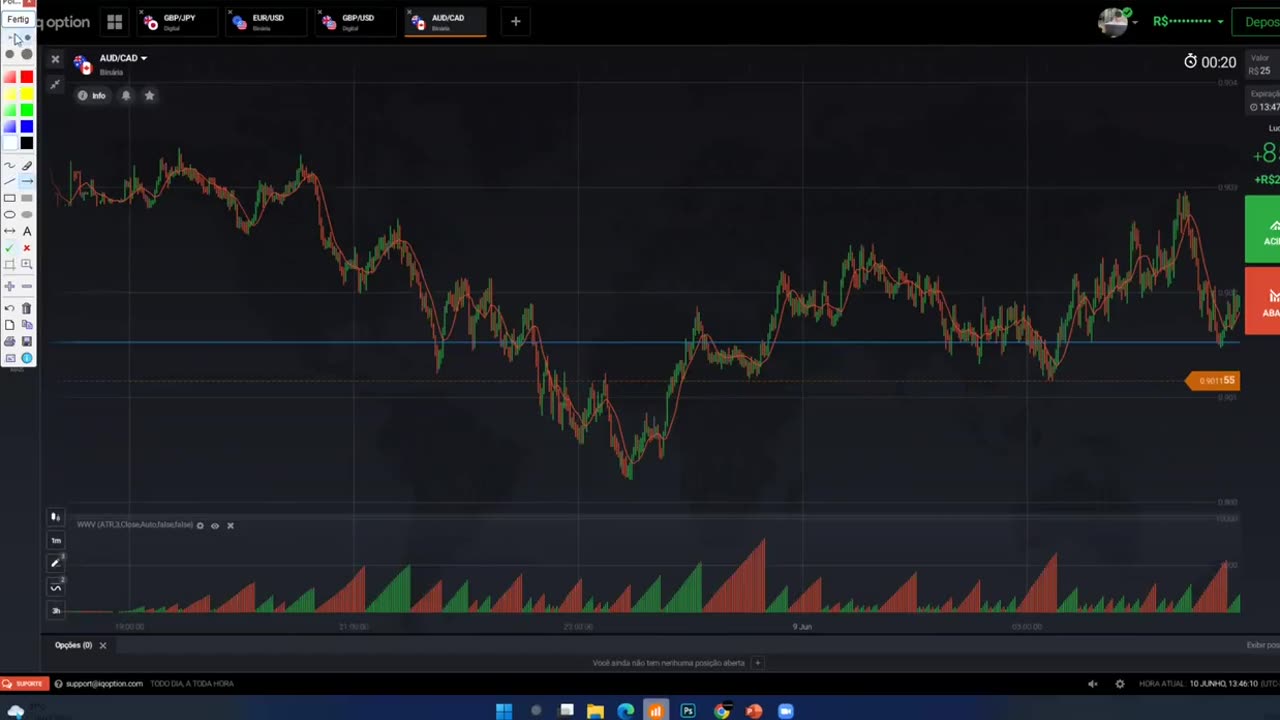Select the text tool A

click(x=27, y=231)
